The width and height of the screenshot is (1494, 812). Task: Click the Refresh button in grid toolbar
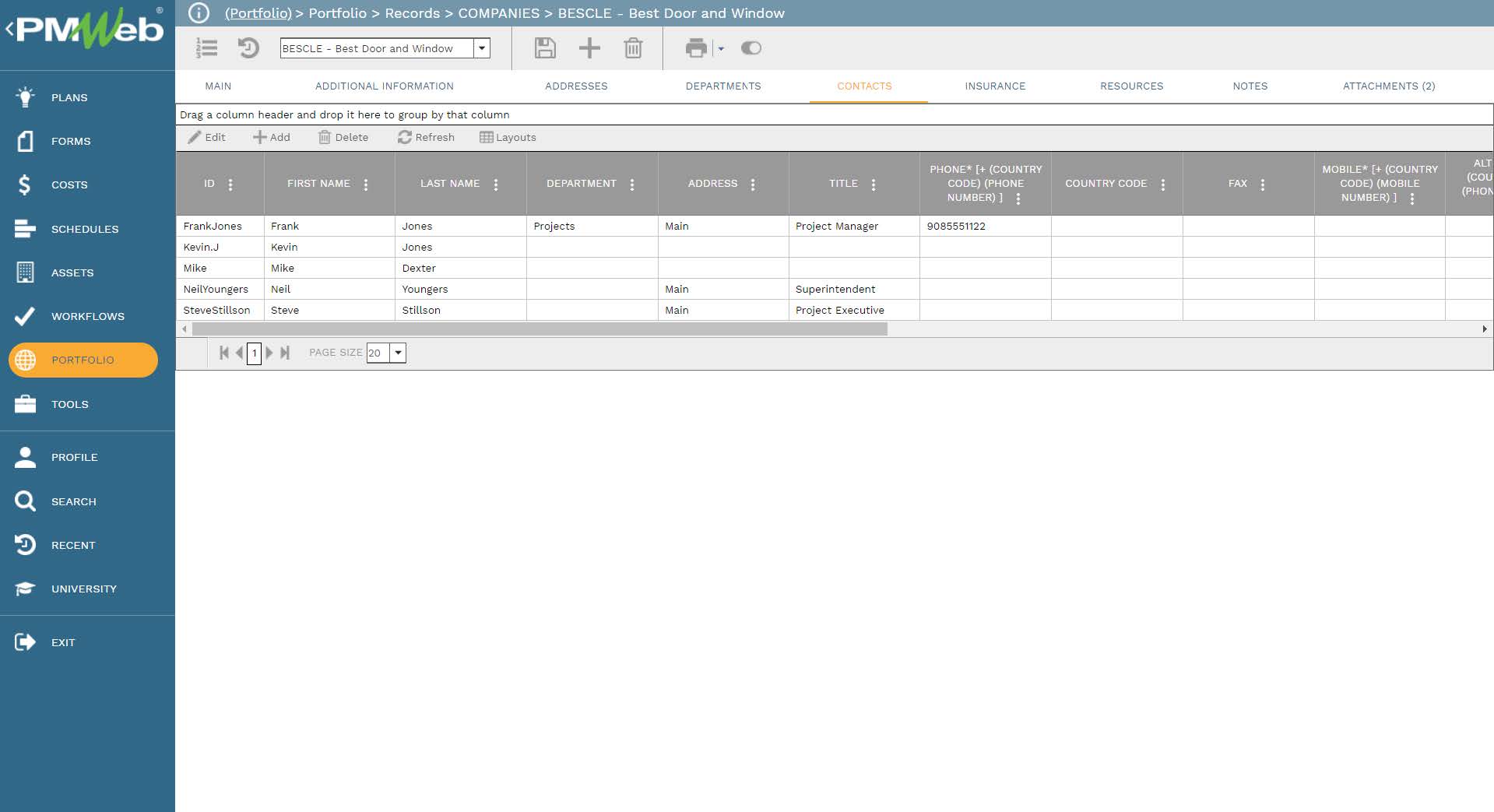(426, 137)
